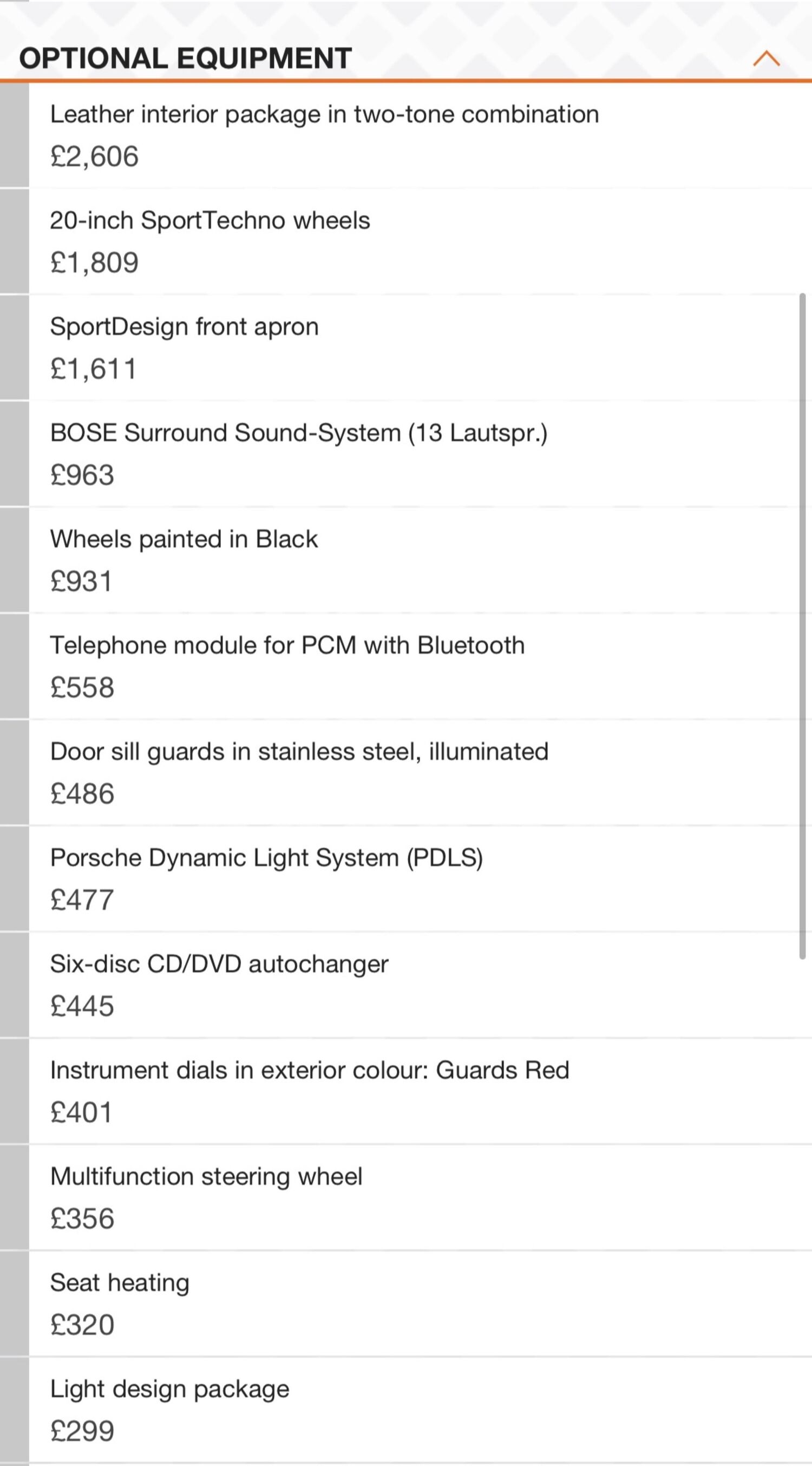Image resolution: width=812 pixels, height=1466 pixels.
Task: Open Instrument dials in Guards Red item
Action: click(x=420, y=1091)
